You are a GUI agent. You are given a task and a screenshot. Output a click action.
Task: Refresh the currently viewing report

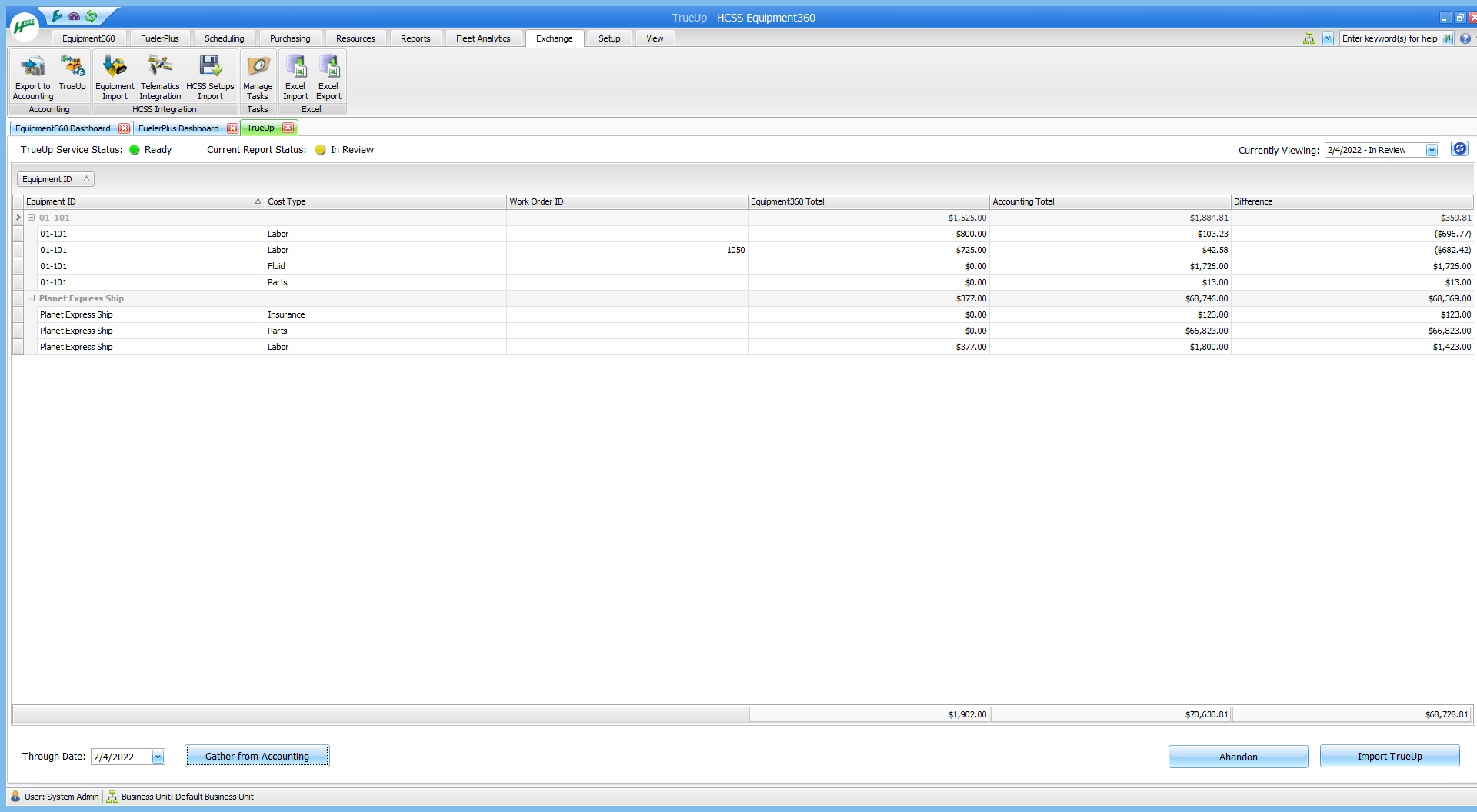[x=1459, y=149]
